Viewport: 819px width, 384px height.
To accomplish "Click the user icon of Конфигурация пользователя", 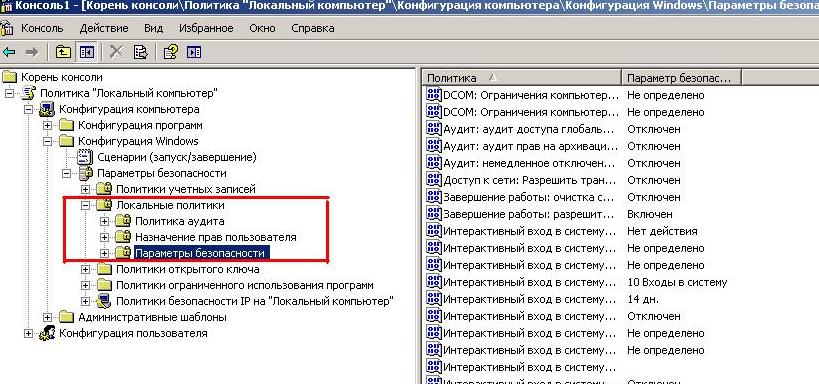I will tap(48, 333).
